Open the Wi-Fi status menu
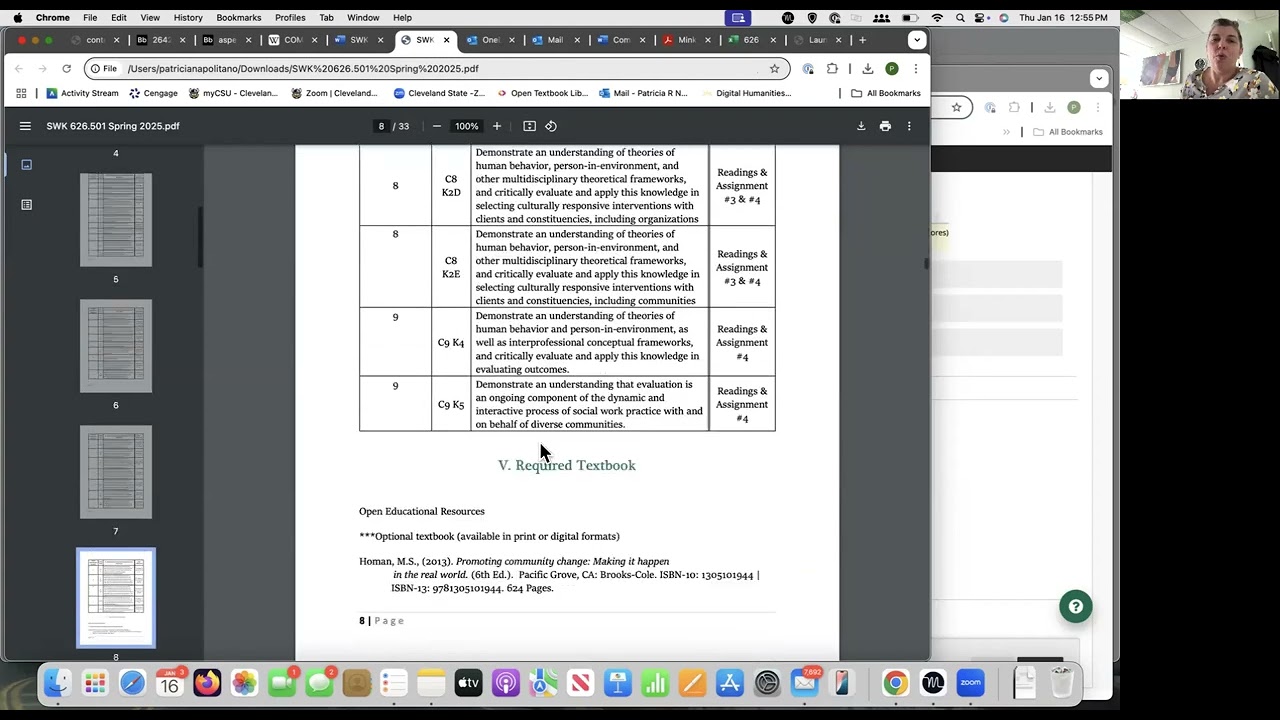 pos(937,18)
